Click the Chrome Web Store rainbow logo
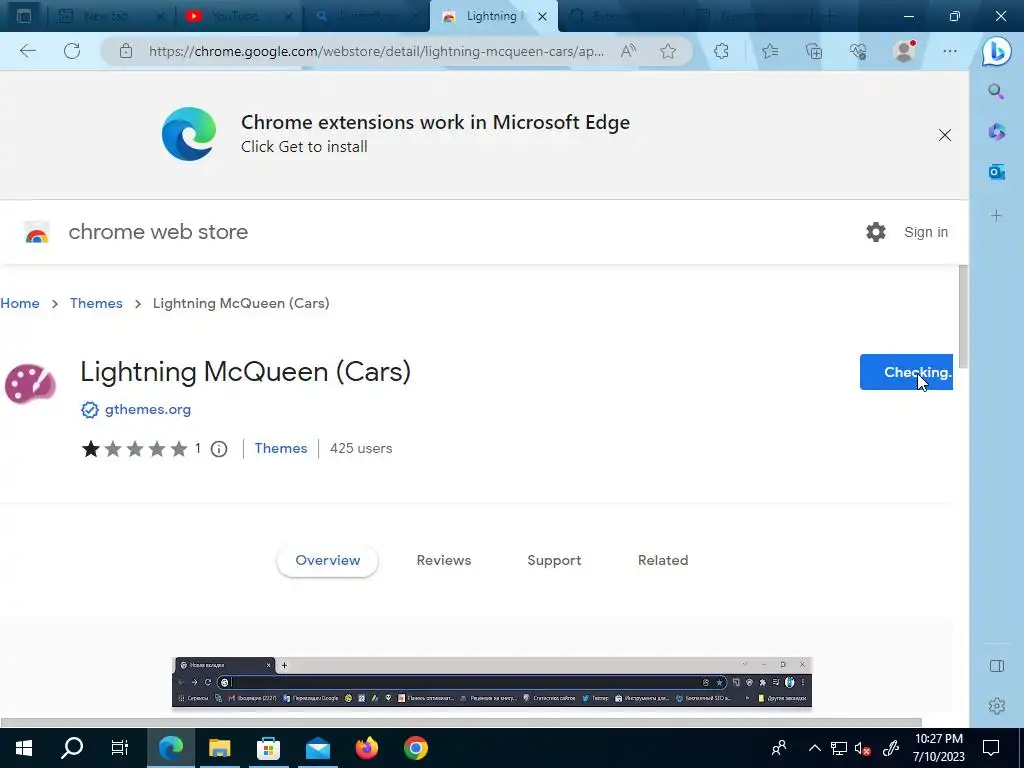1024x768 pixels. click(x=37, y=232)
